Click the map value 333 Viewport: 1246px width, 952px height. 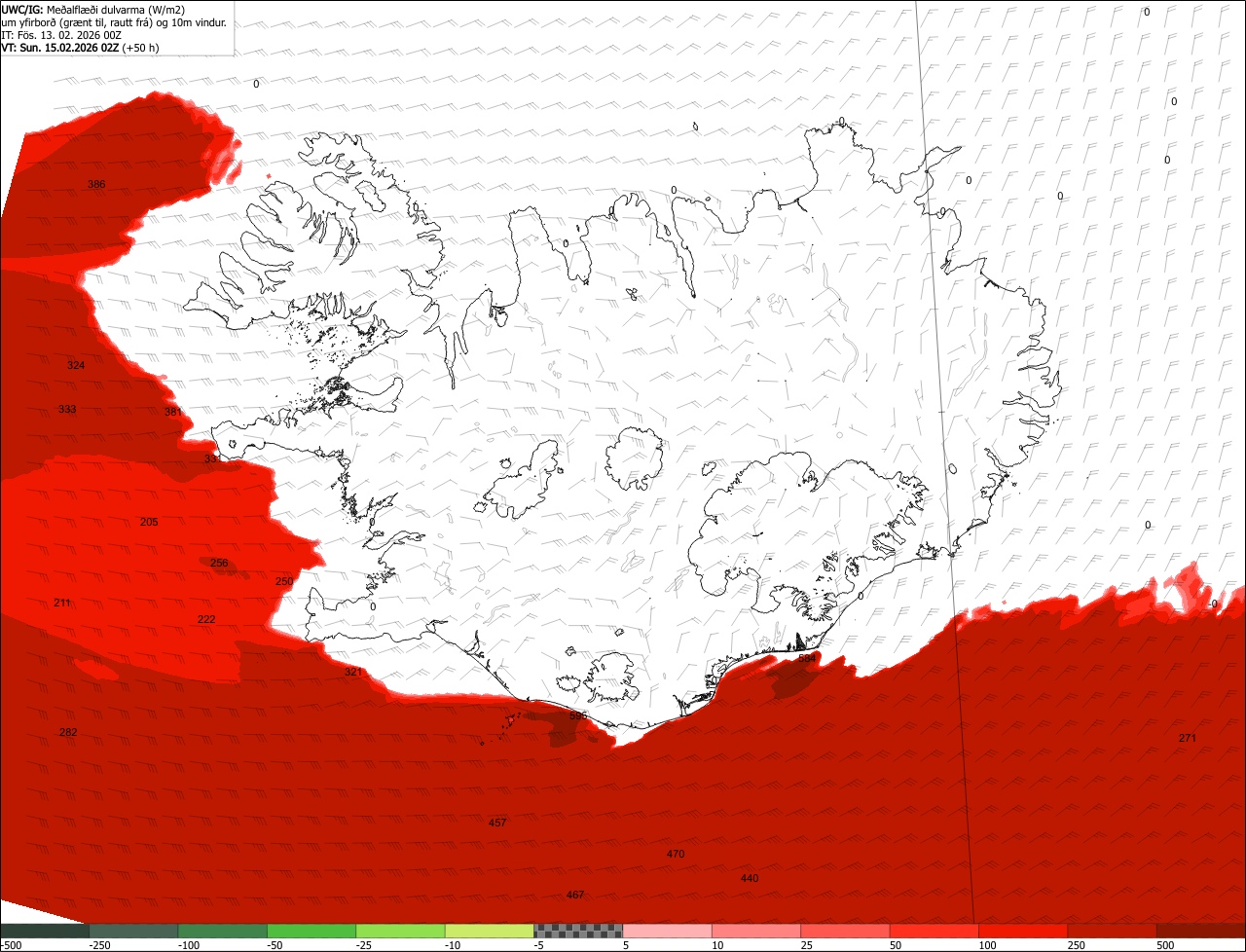67,409
